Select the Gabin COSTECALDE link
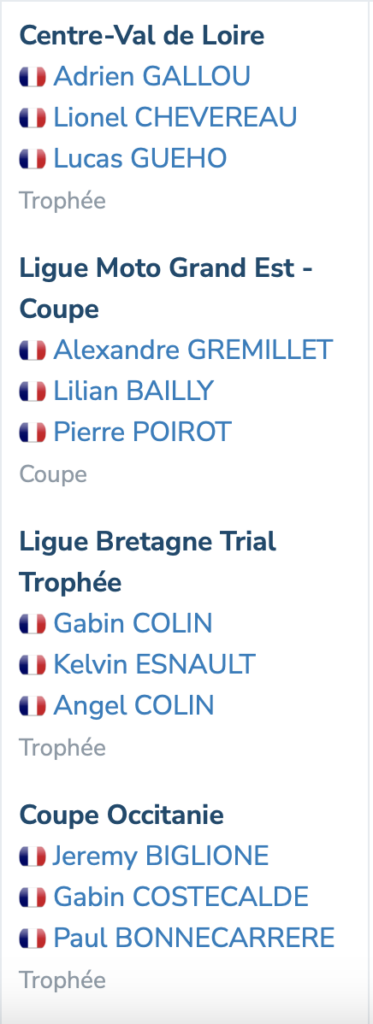 coord(181,897)
